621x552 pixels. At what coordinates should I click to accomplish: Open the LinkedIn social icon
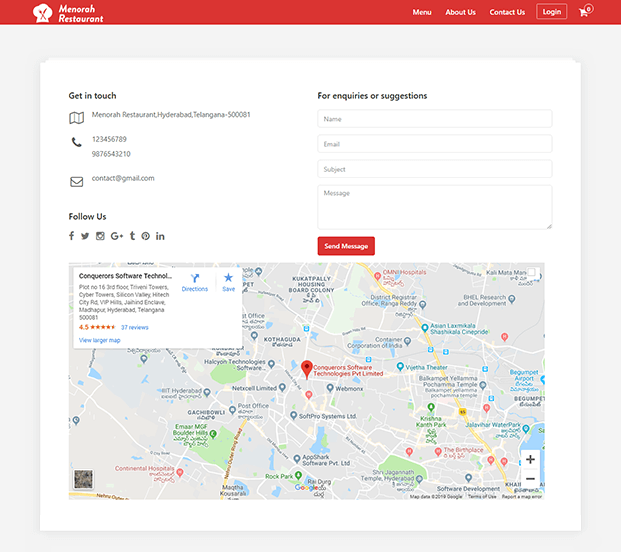[160, 236]
